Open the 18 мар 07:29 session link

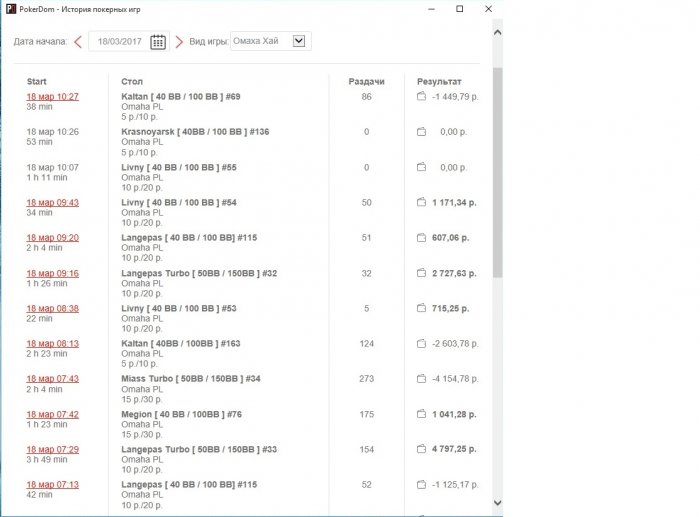pyautogui.click(x=52, y=450)
